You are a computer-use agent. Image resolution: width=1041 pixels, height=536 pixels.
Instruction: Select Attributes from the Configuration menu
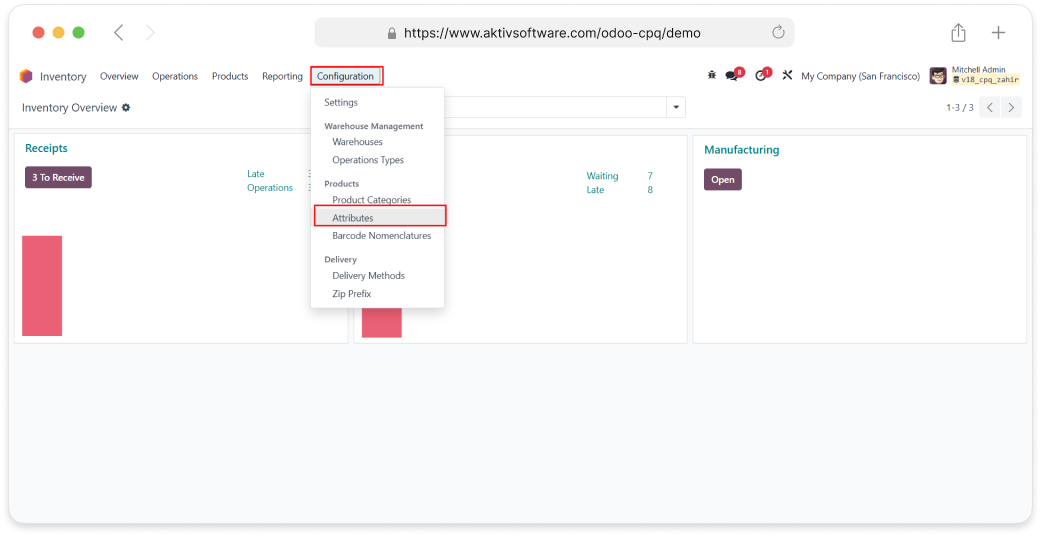click(353, 218)
